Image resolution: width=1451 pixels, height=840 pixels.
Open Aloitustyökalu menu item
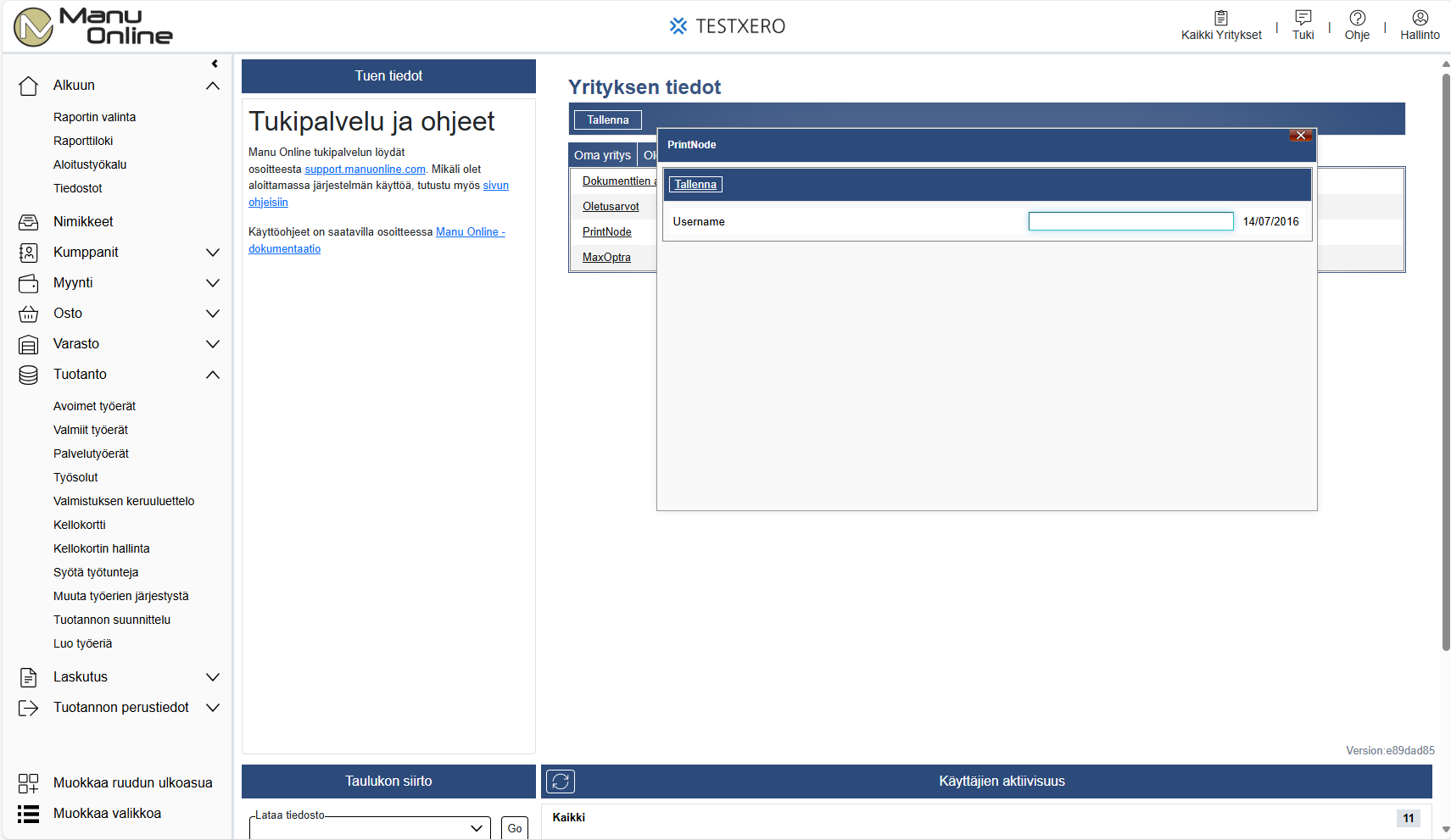click(x=90, y=164)
